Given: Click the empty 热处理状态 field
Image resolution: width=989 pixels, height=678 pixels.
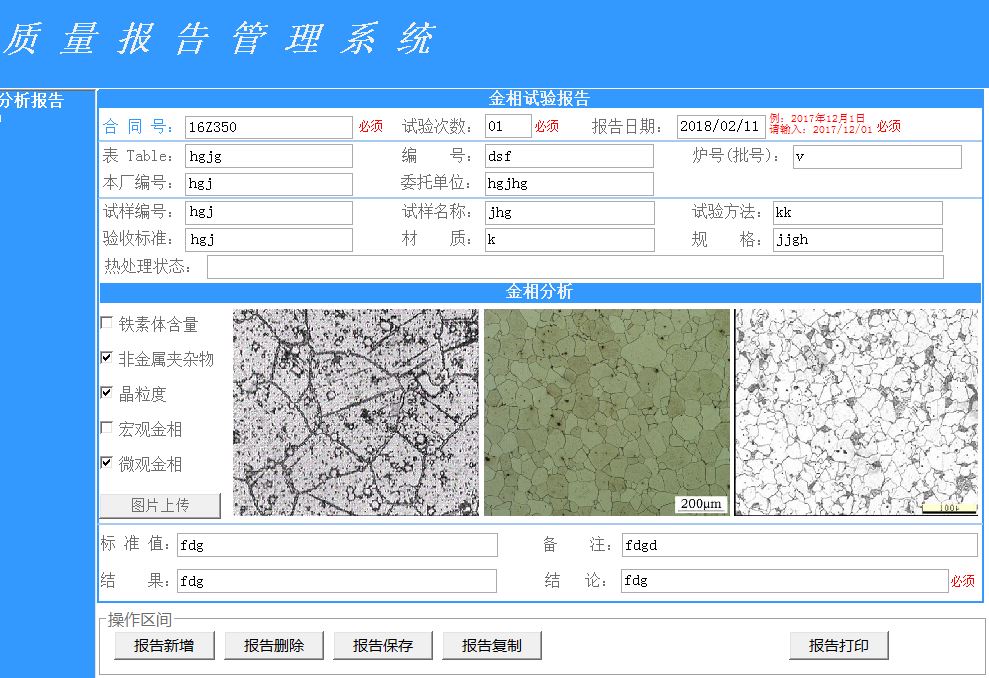Looking at the screenshot, I should point(575,267).
